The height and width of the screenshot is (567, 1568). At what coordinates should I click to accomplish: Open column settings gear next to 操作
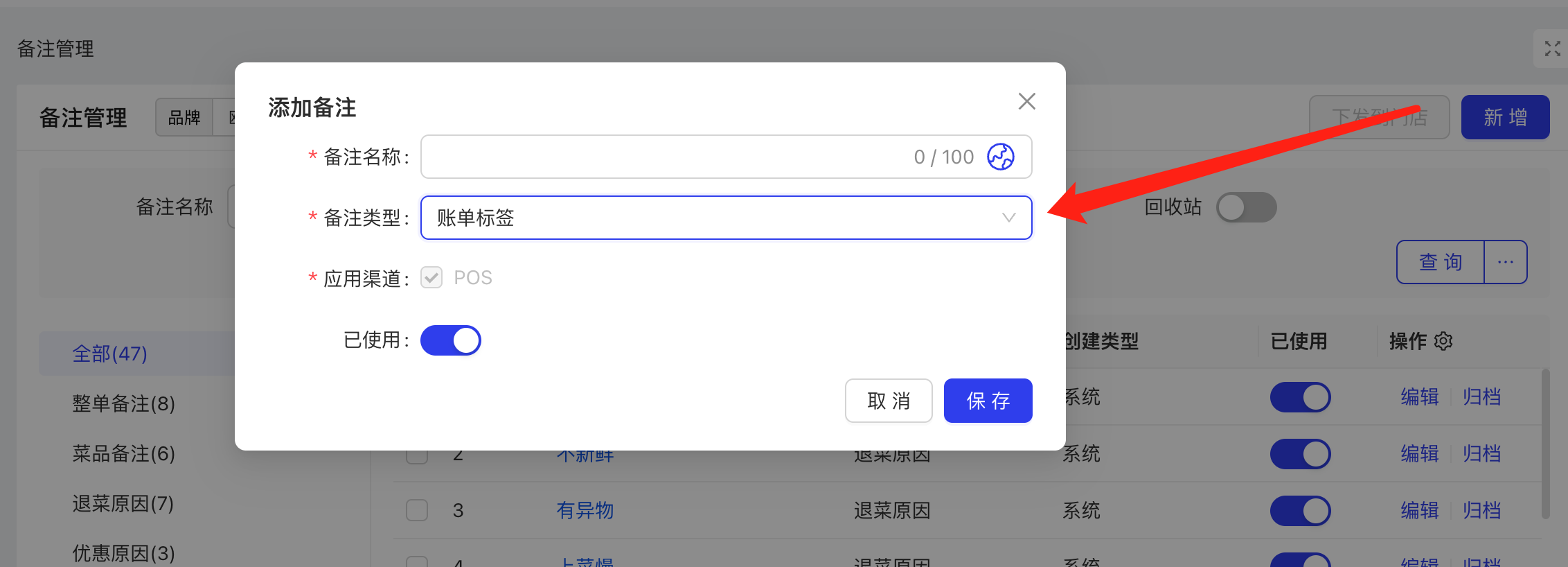coord(1443,341)
